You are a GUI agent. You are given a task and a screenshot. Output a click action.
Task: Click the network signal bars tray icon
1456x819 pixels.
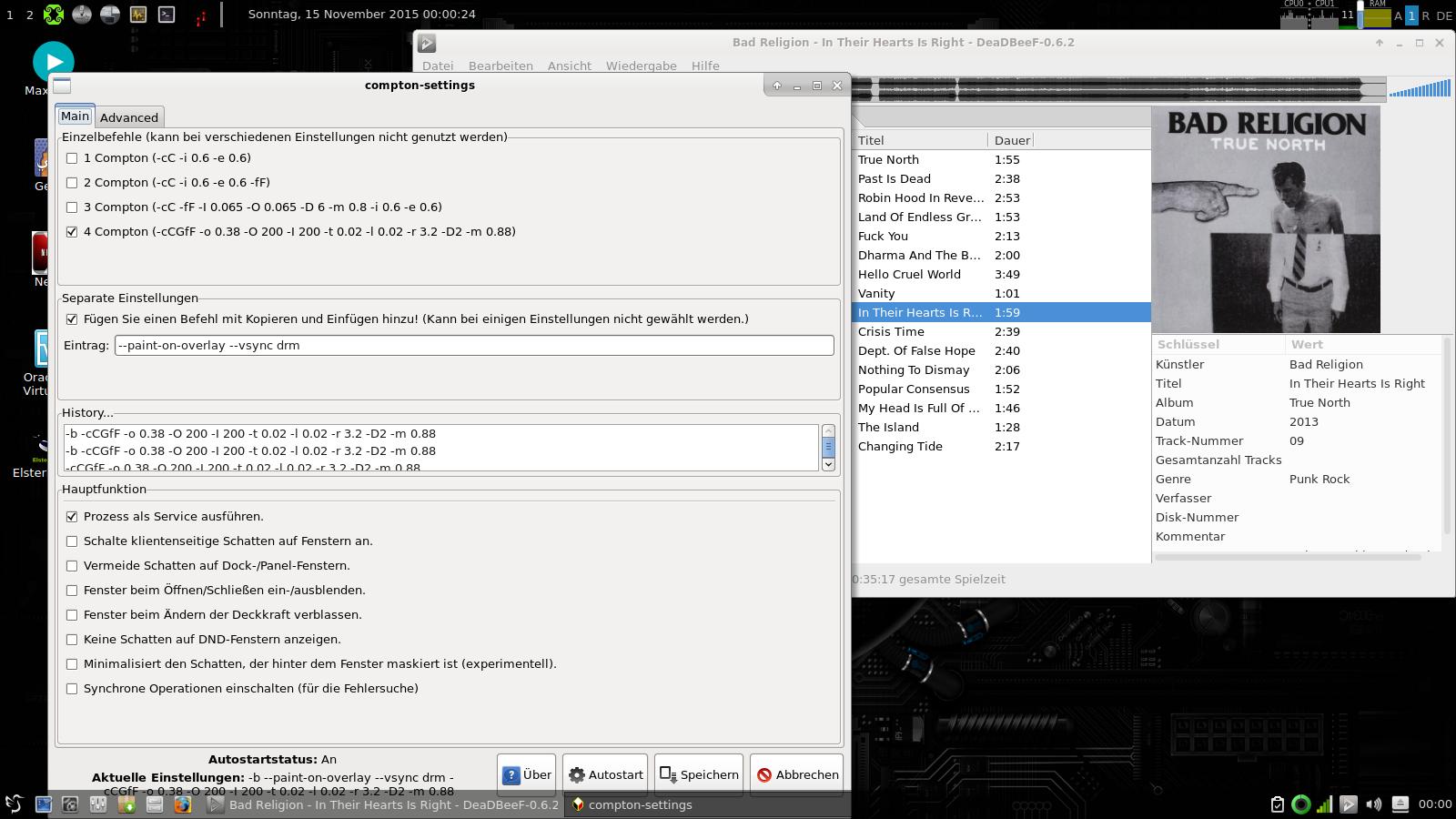[1325, 804]
